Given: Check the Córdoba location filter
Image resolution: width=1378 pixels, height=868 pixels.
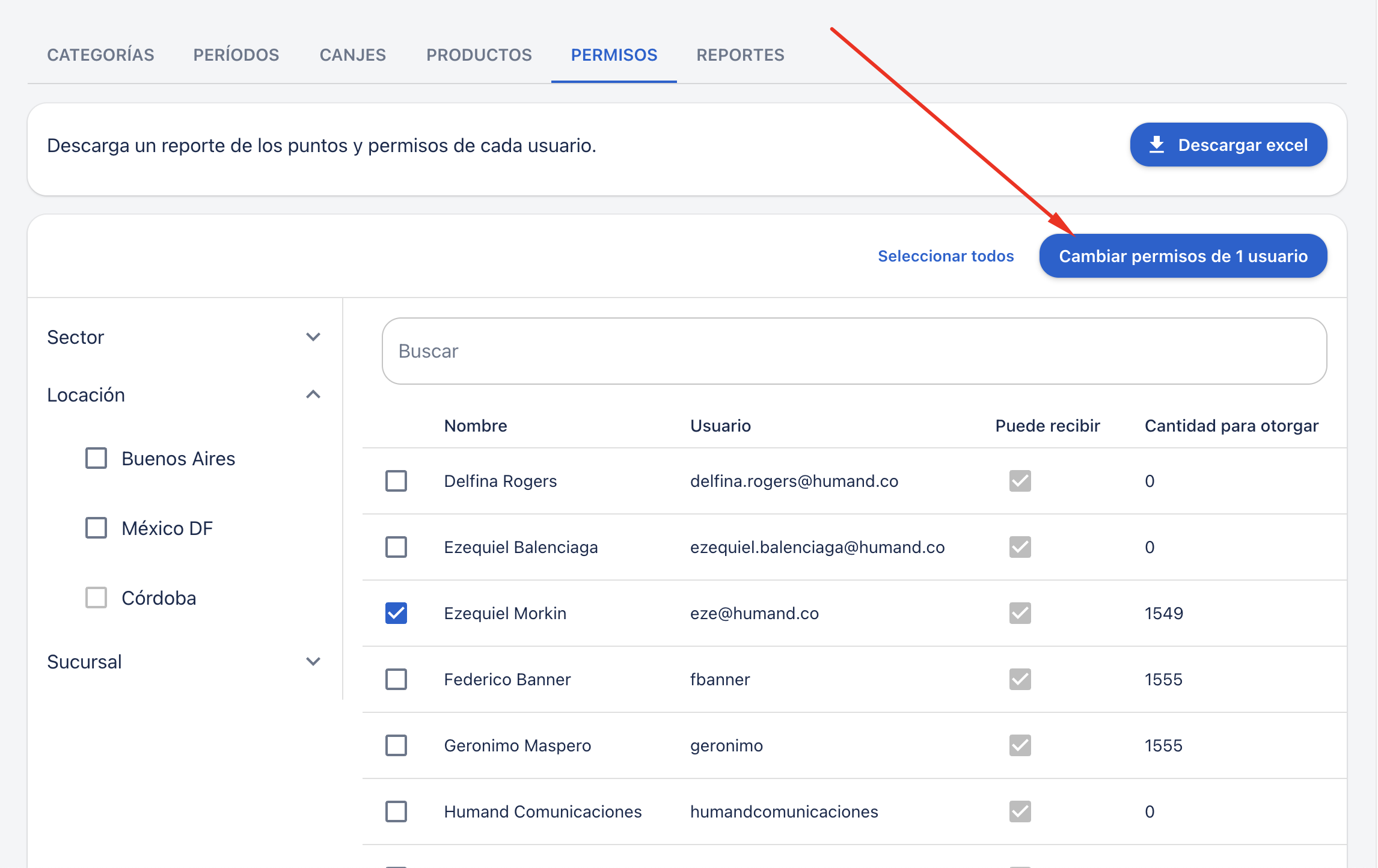Looking at the screenshot, I should pyautogui.click(x=96, y=598).
